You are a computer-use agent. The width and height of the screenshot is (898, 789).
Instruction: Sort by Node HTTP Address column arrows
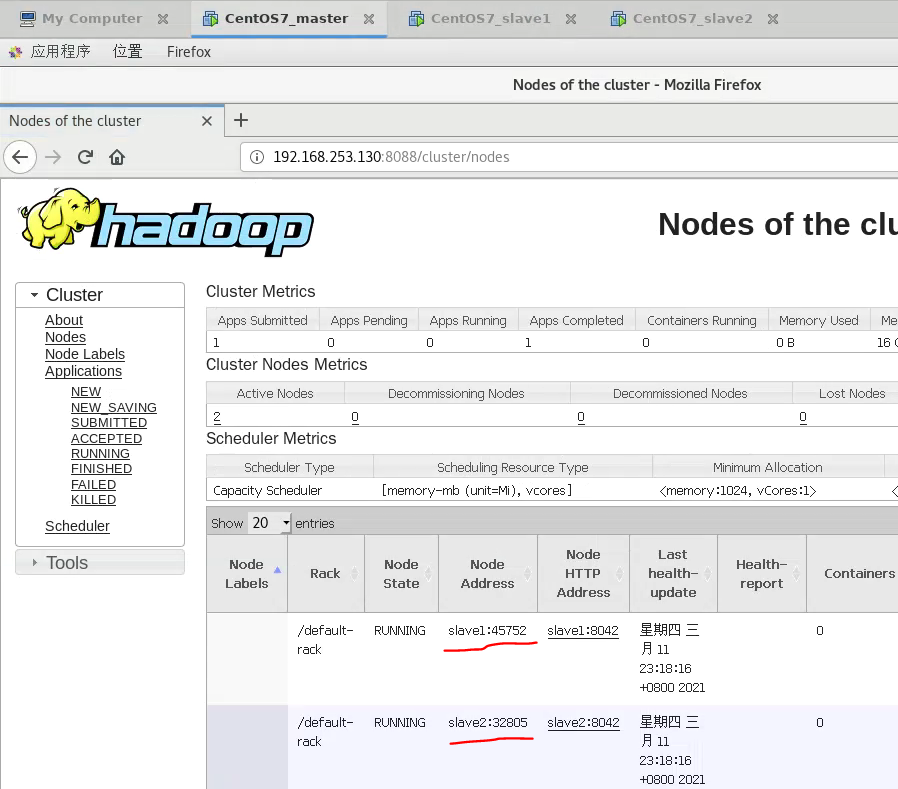tap(619, 574)
